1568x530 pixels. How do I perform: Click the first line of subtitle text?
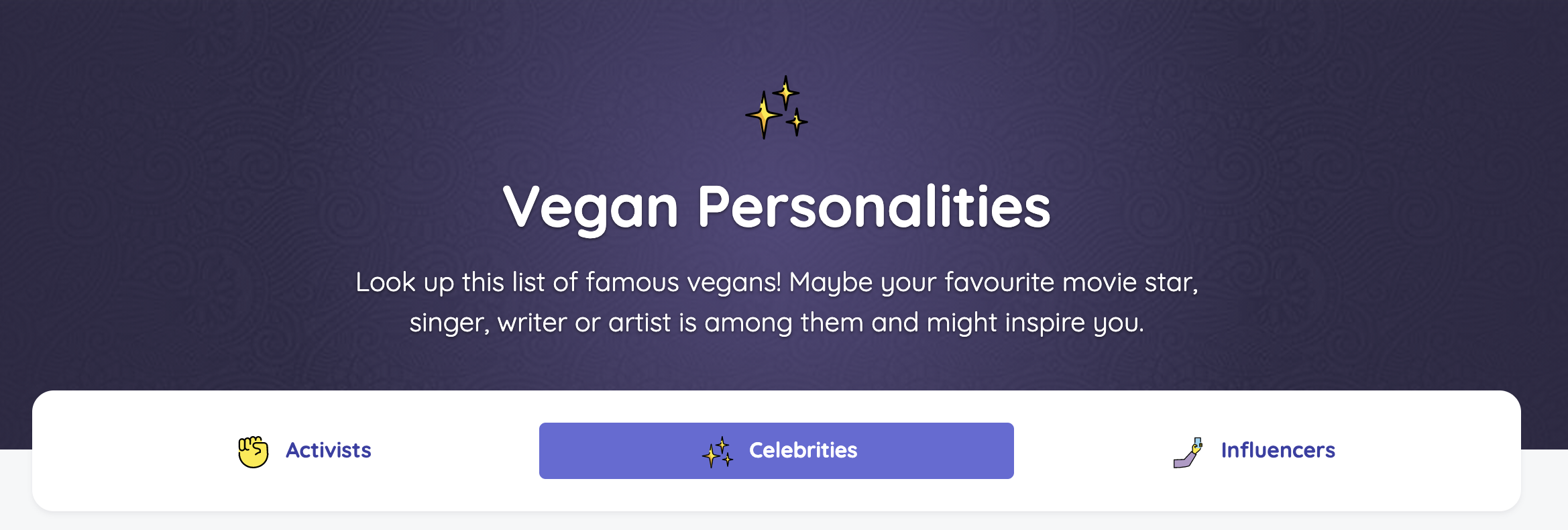tap(777, 282)
